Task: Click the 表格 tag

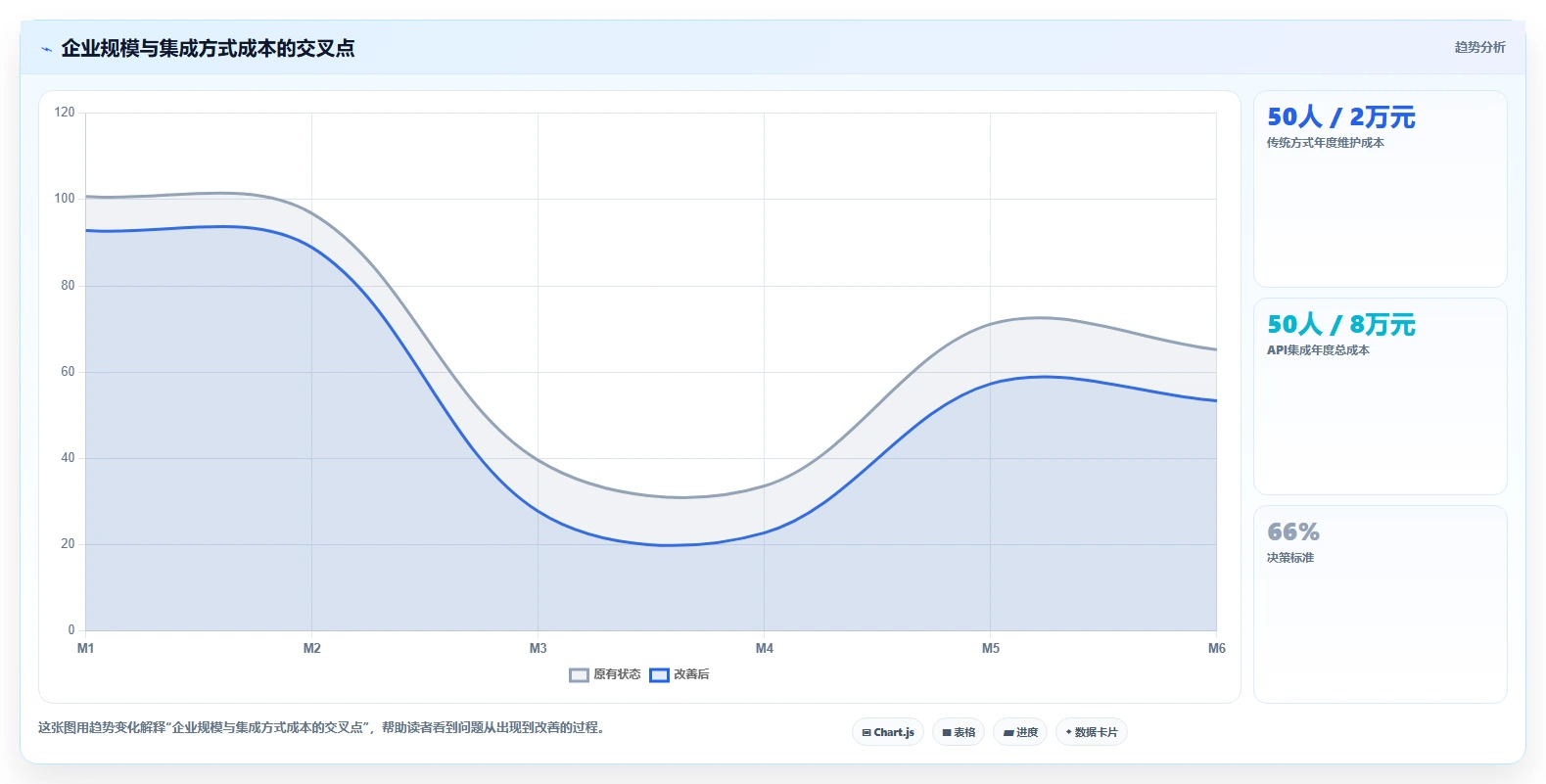Action: 959,732
